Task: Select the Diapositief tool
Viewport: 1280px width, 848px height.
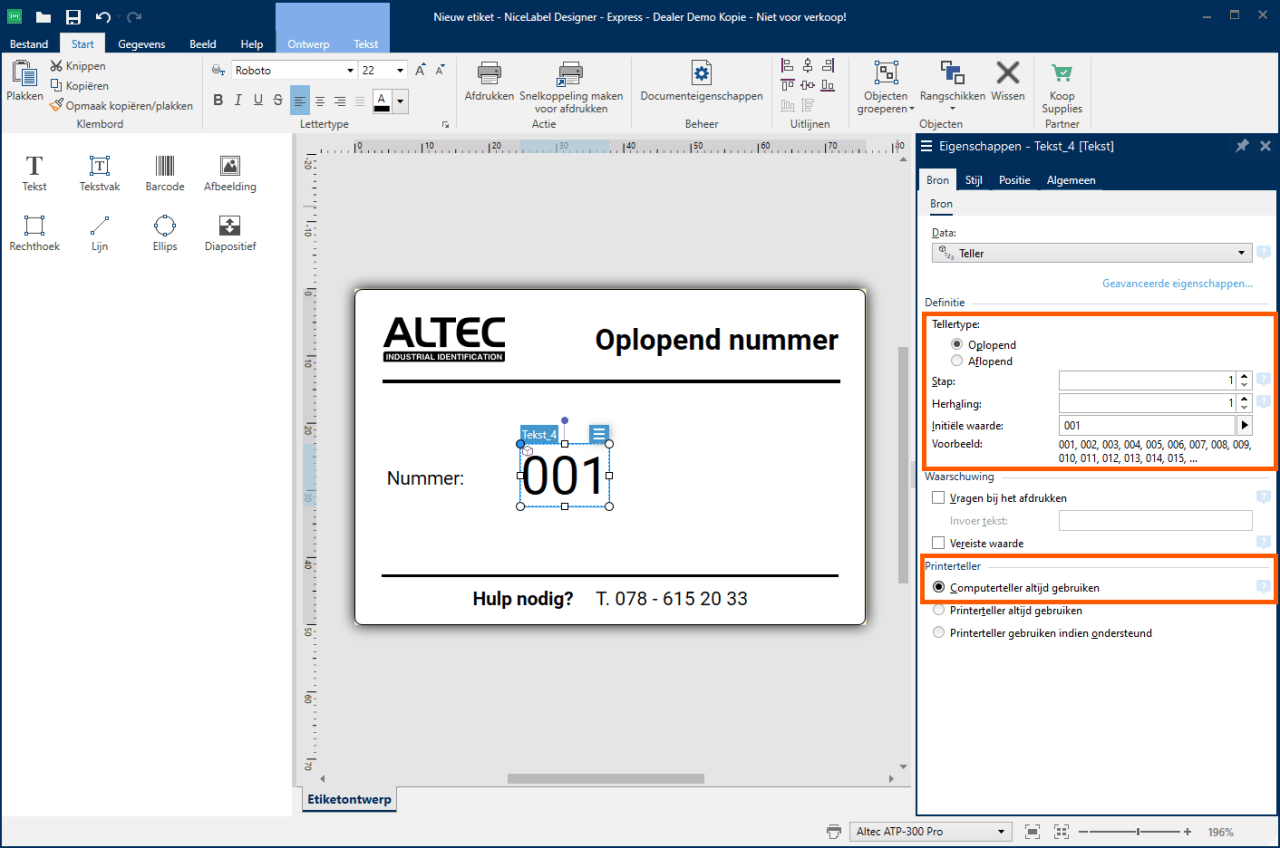Action: pyautogui.click(x=230, y=233)
